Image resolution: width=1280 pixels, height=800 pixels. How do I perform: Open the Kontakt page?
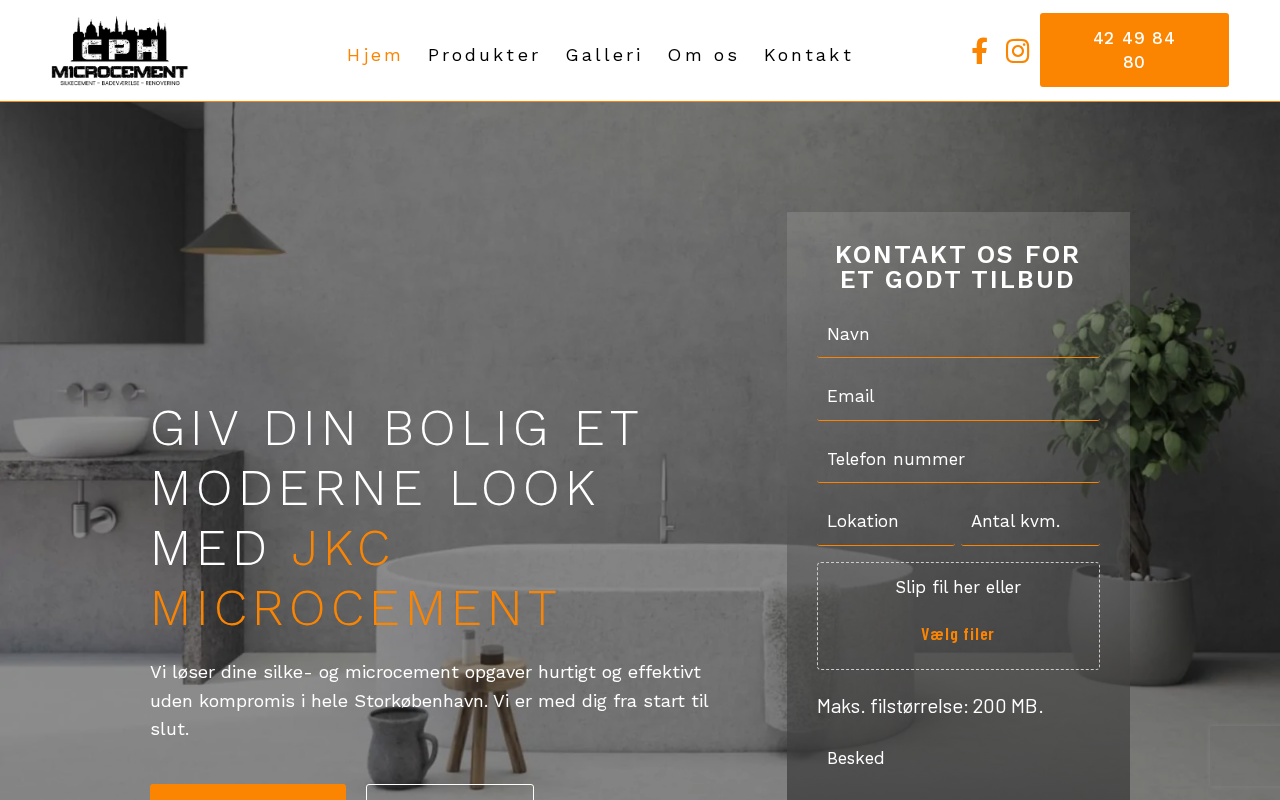tap(808, 55)
